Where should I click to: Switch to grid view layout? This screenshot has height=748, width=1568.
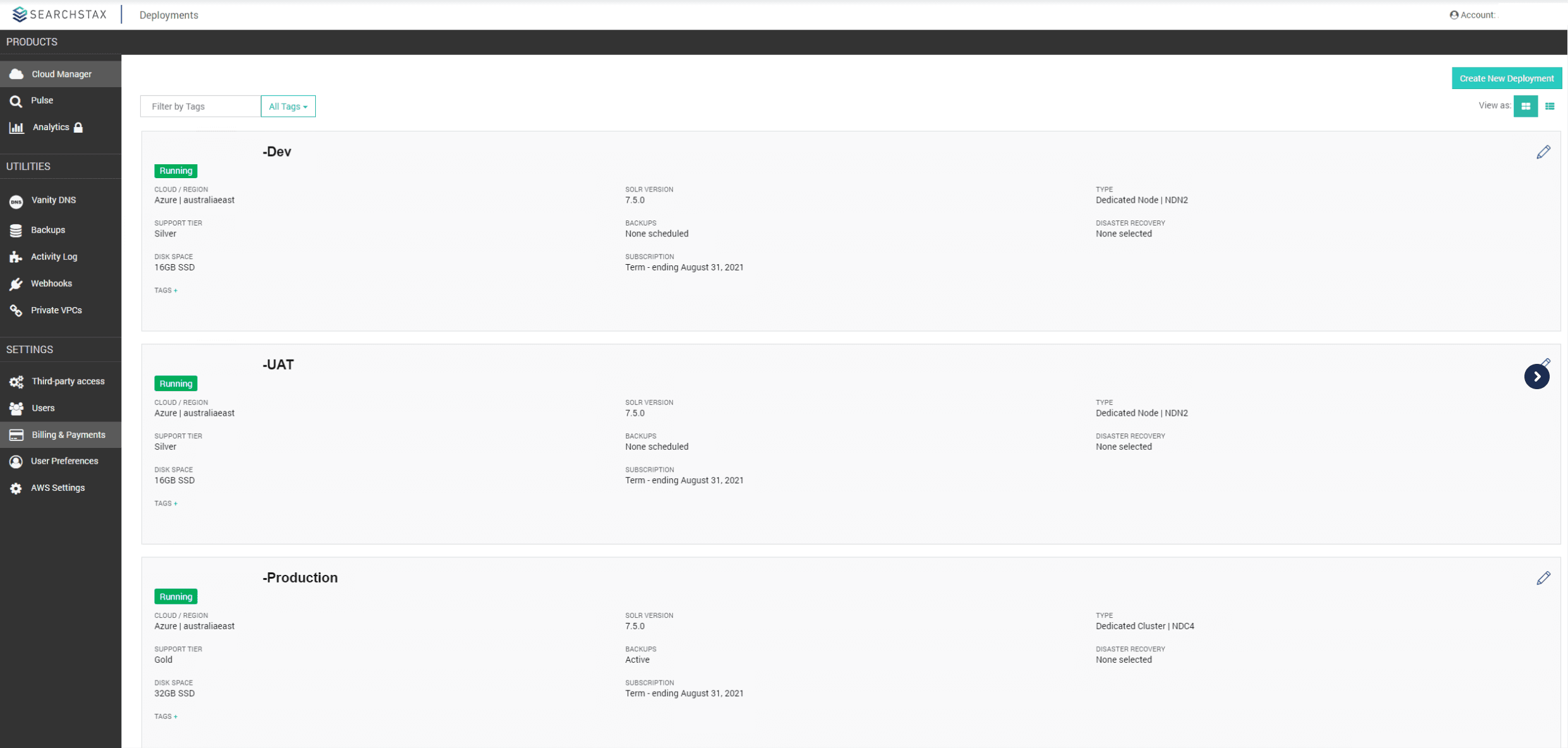point(1526,106)
